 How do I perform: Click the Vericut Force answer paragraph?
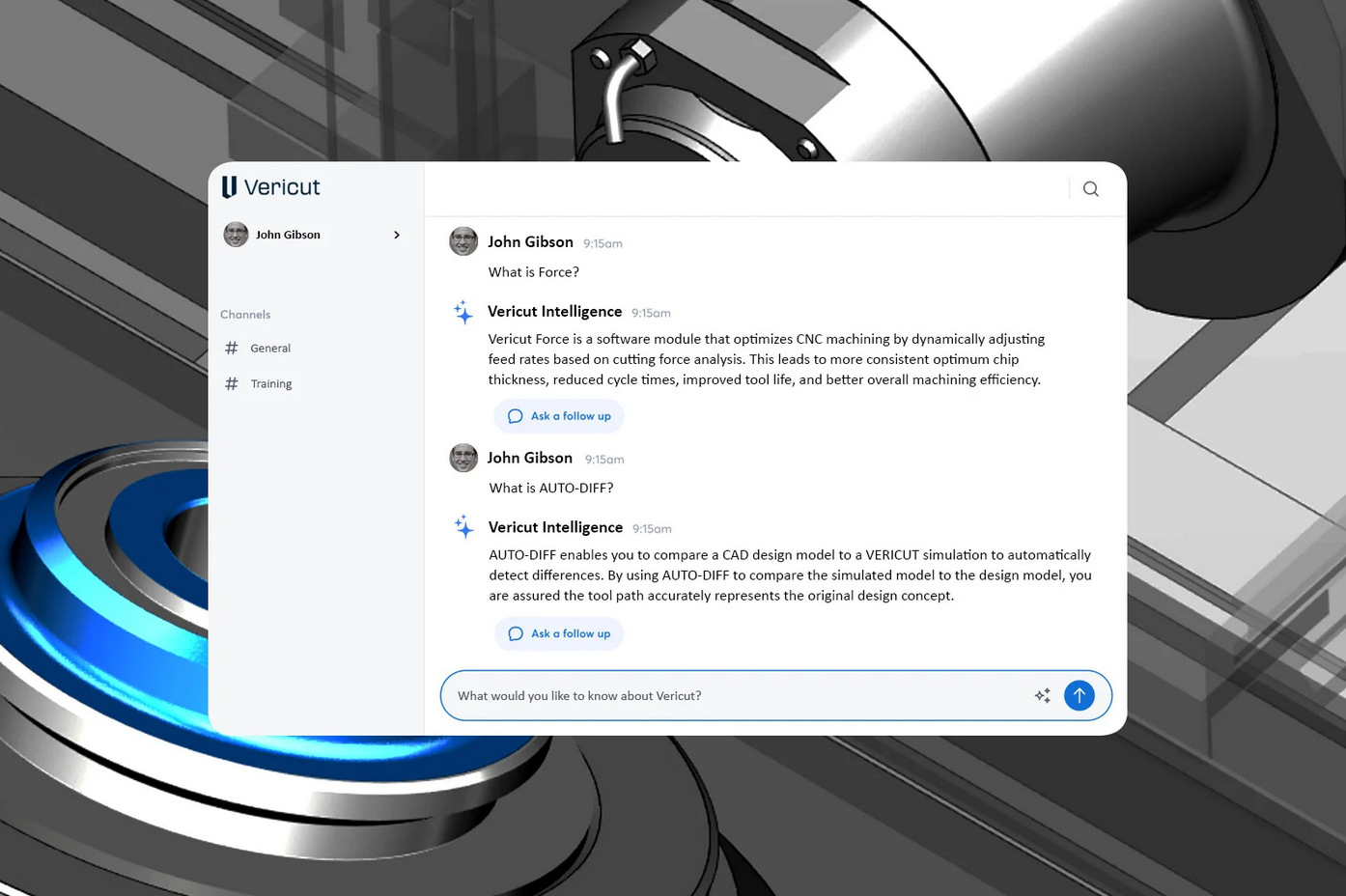[767, 359]
